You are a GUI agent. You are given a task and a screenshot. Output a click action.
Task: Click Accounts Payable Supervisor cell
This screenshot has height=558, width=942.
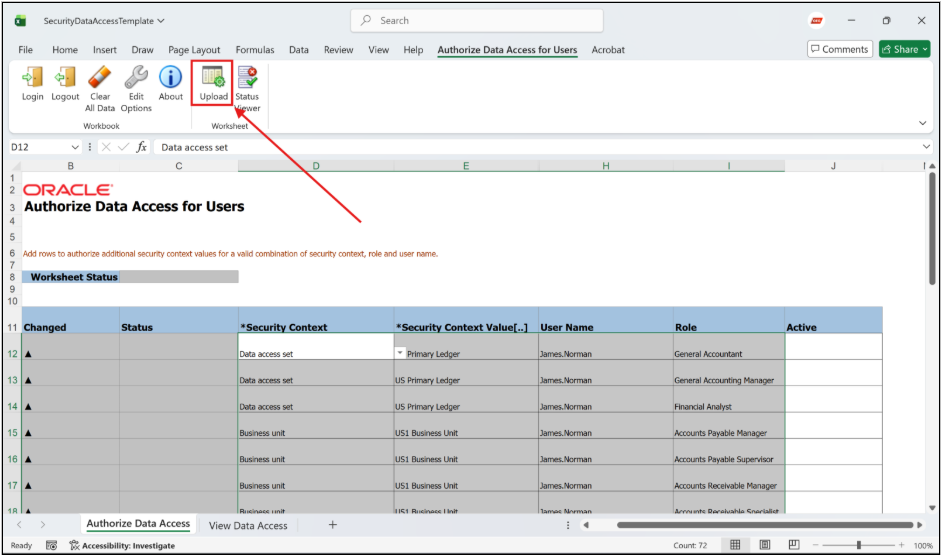click(728, 452)
